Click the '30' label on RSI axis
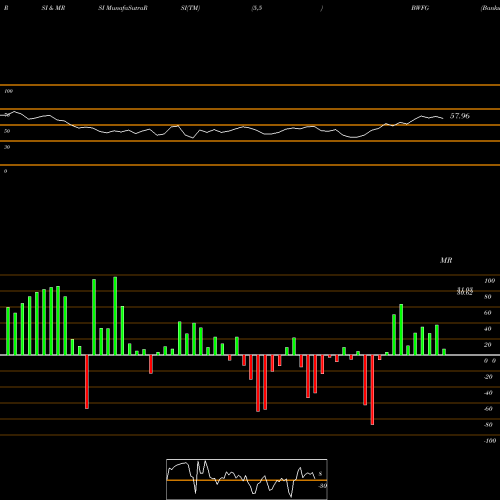Image resolution: width=500 pixels, height=500 pixels. pyautogui.click(x=7, y=147)
